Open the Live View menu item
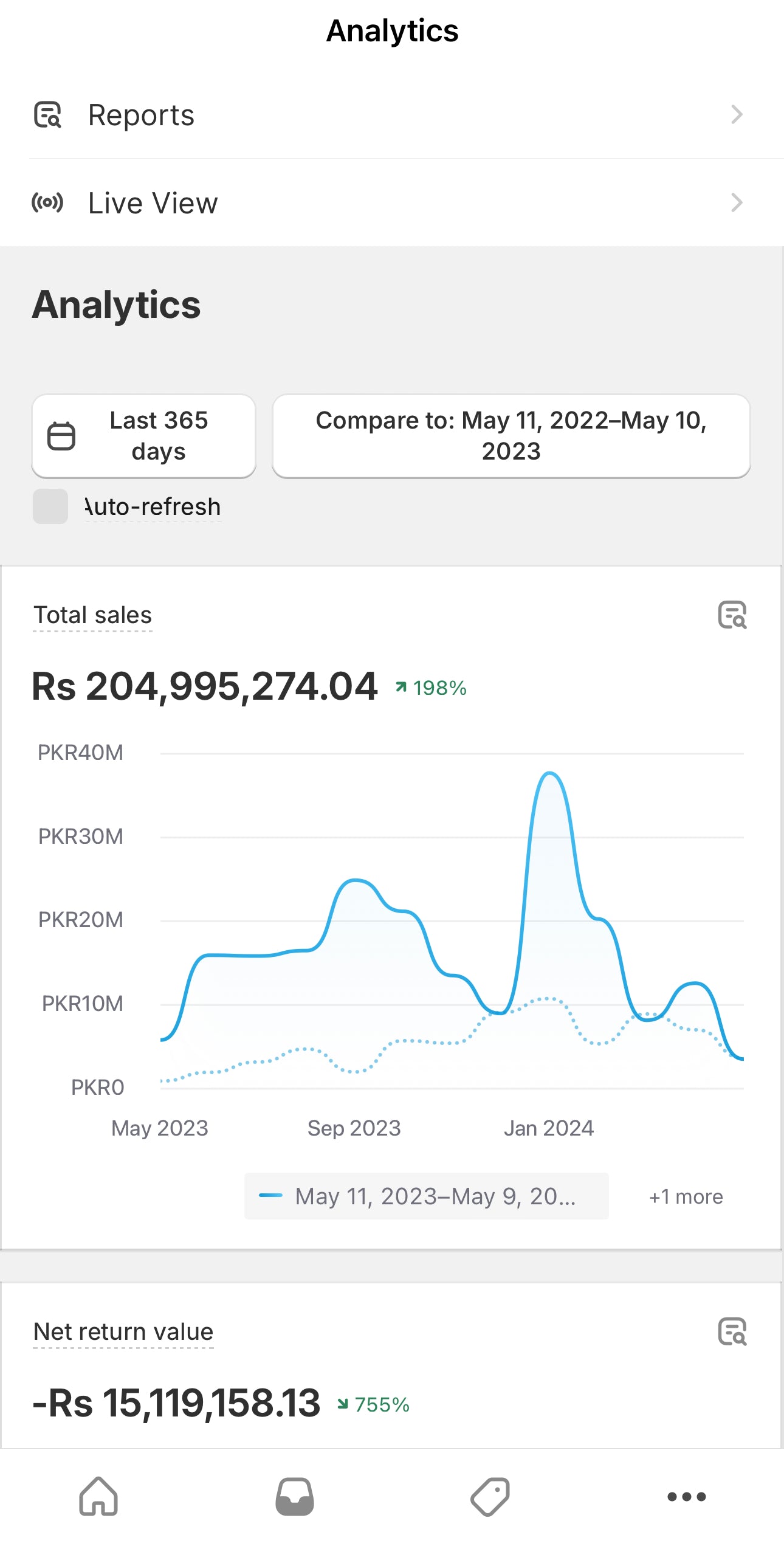 pyautogui.click(x=153, y=203)
